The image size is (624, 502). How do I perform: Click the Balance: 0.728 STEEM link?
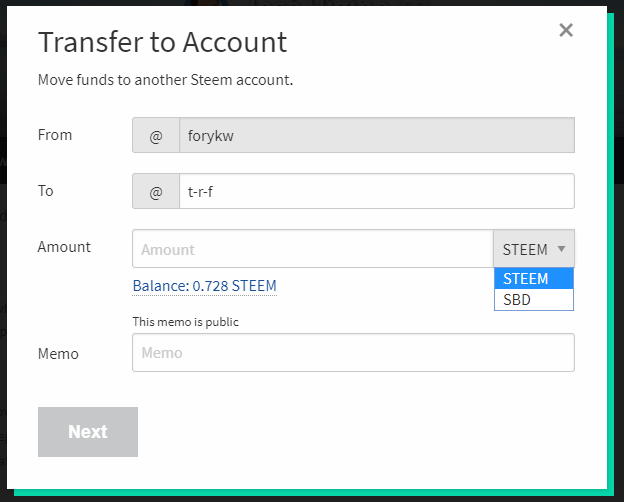(x=204, y=286)
